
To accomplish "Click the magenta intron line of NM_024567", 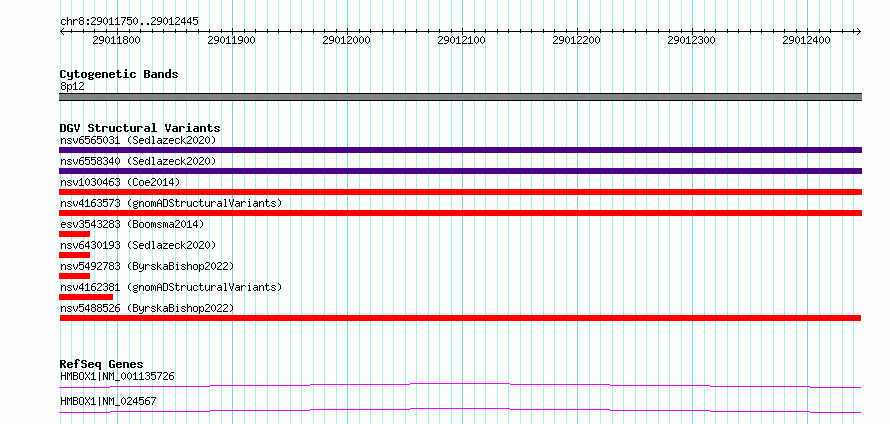I will tap(460, 410).
